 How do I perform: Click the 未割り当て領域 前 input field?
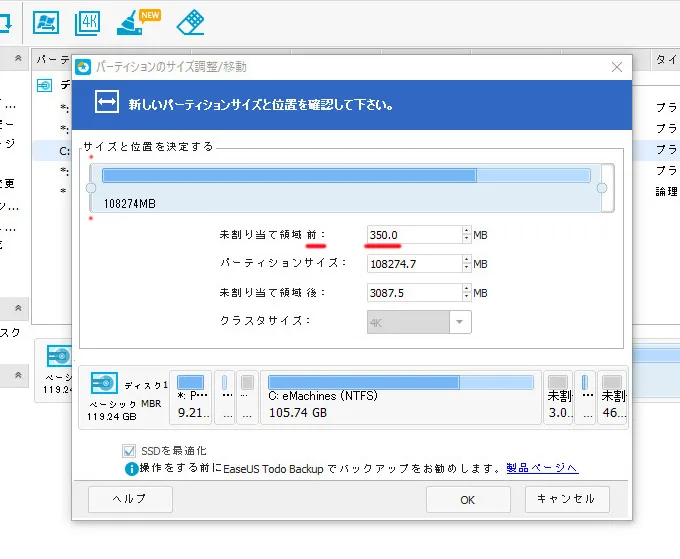pos(413,235)
